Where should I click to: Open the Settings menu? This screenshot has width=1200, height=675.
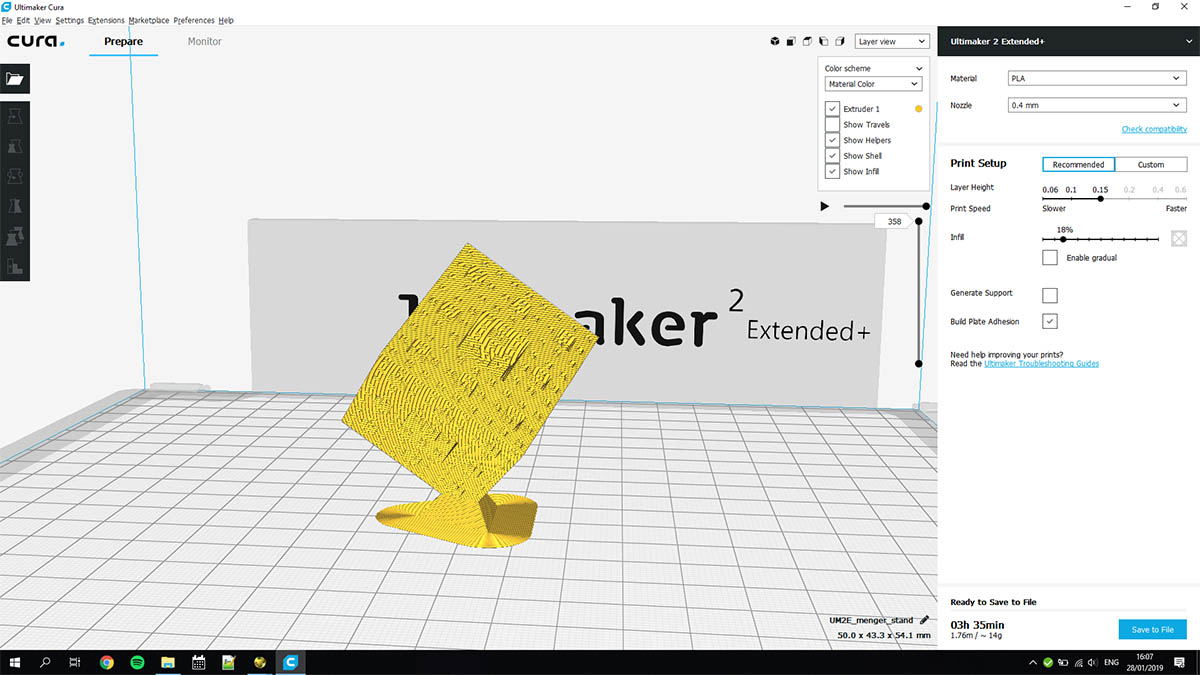(x=70, y=20)
